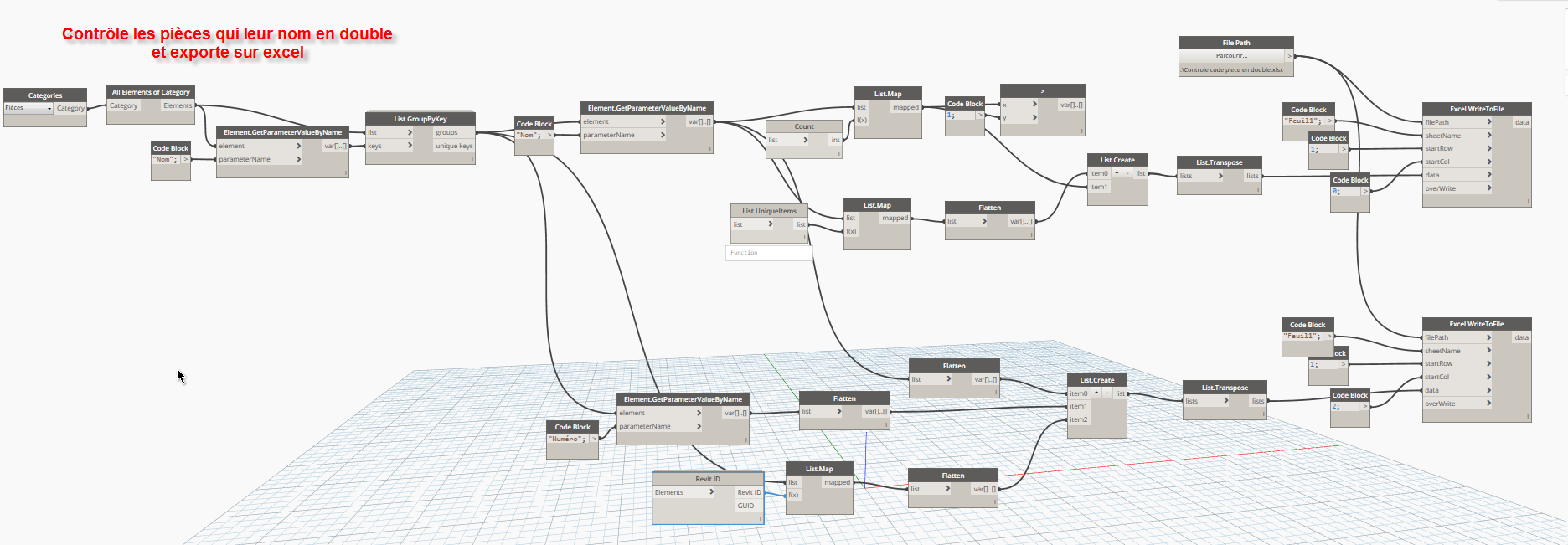
Task: Click the GUID output port
Action: 745,506
